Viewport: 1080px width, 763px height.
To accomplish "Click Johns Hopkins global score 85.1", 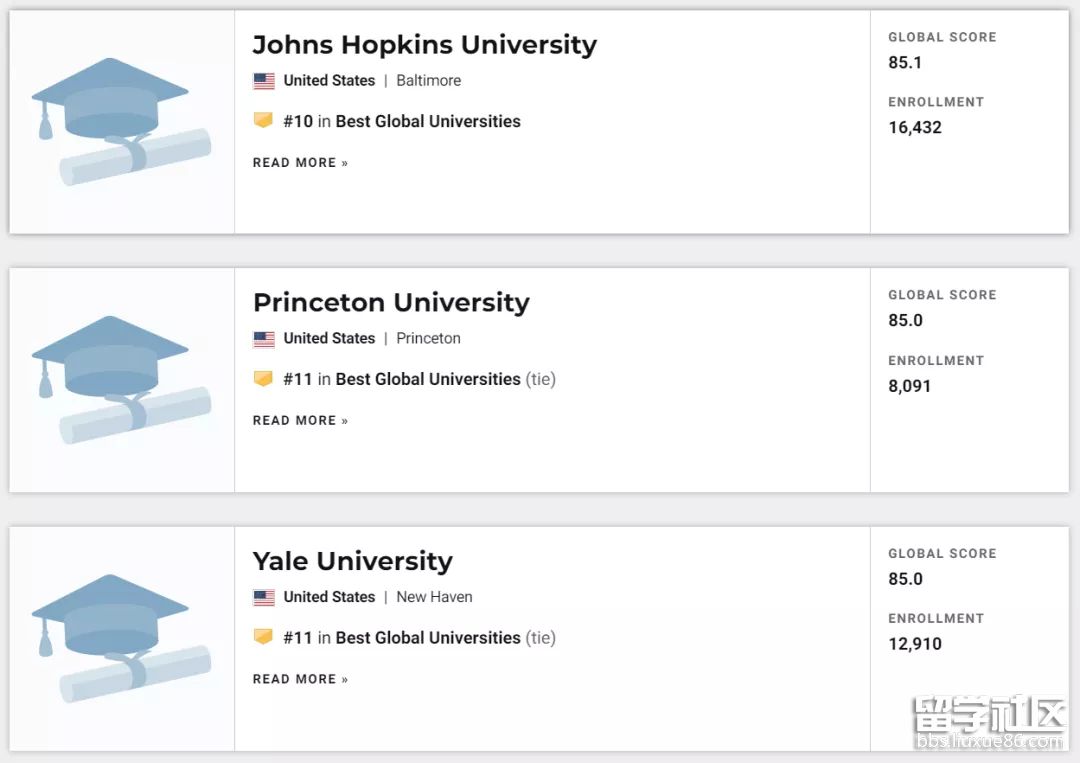I will pos(905,63).
